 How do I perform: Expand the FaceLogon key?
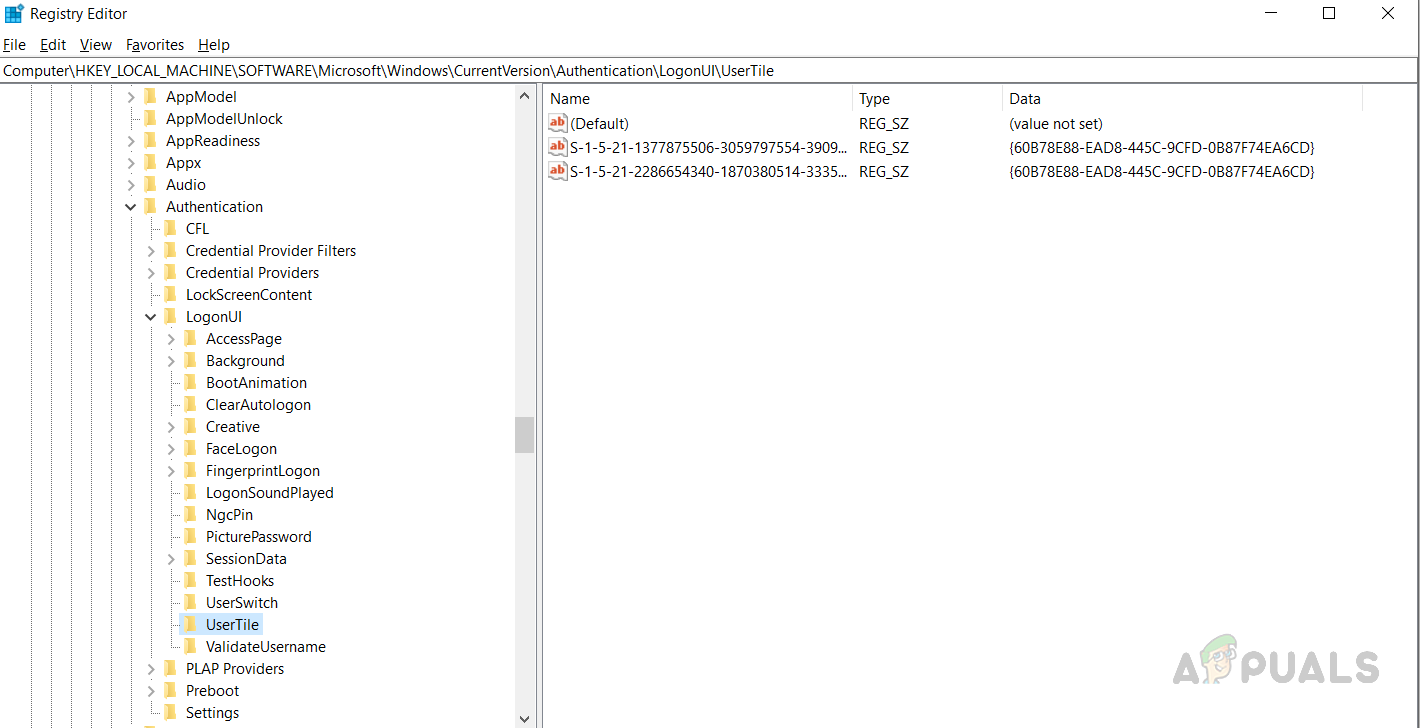tap(171, 449)
